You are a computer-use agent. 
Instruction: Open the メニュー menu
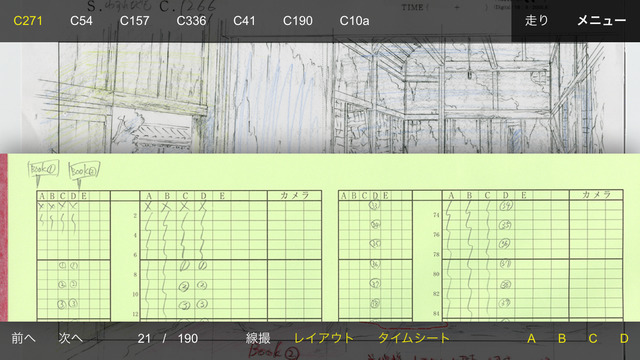601,20
